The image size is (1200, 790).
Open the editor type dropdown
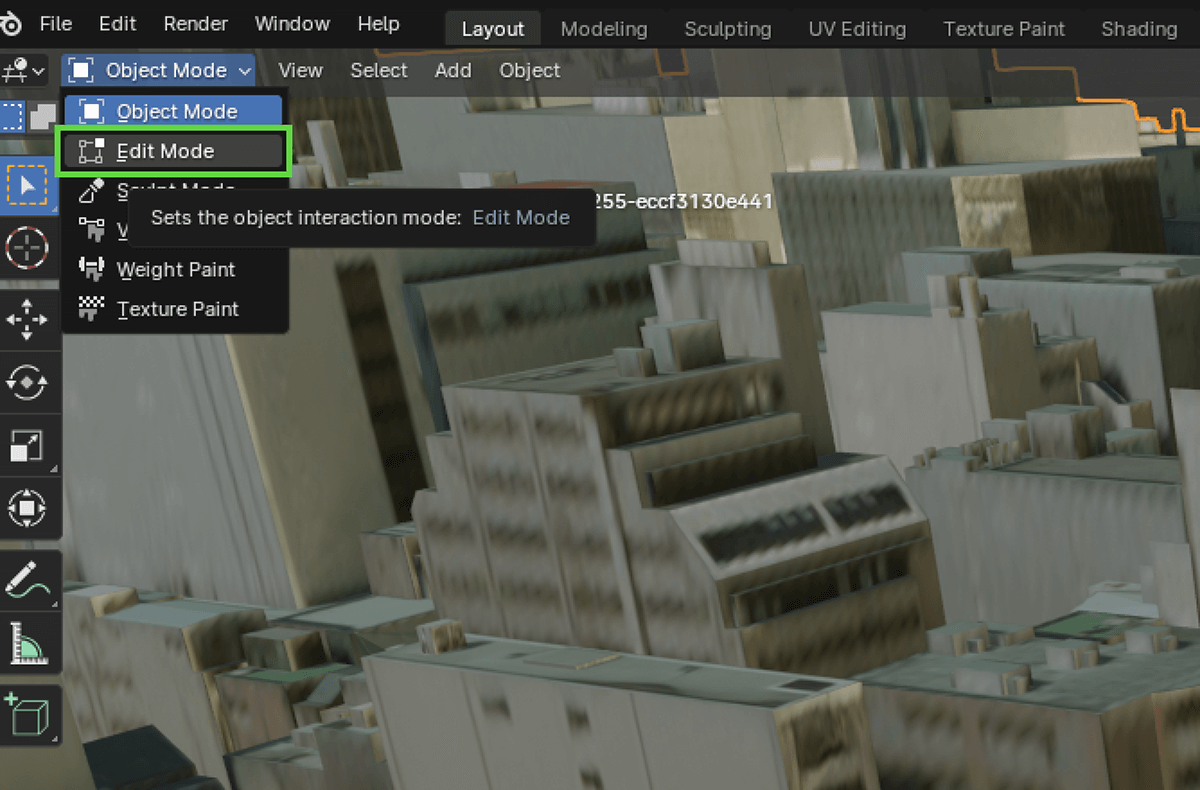tap(25, 71)
